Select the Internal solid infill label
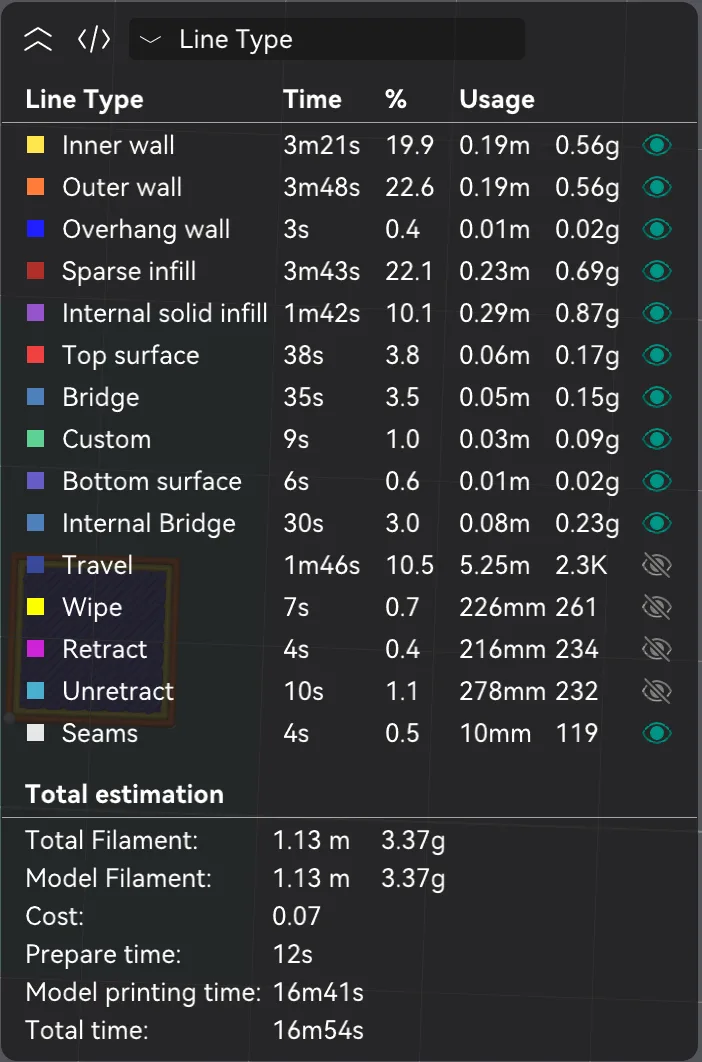 (165, 313)
